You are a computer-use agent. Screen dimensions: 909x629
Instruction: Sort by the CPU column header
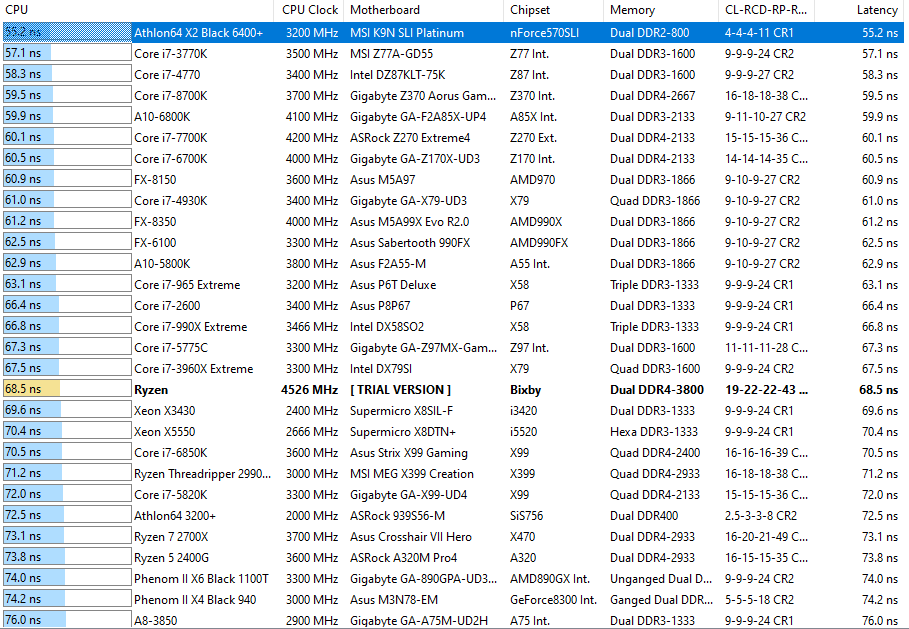tap(137, 10)
